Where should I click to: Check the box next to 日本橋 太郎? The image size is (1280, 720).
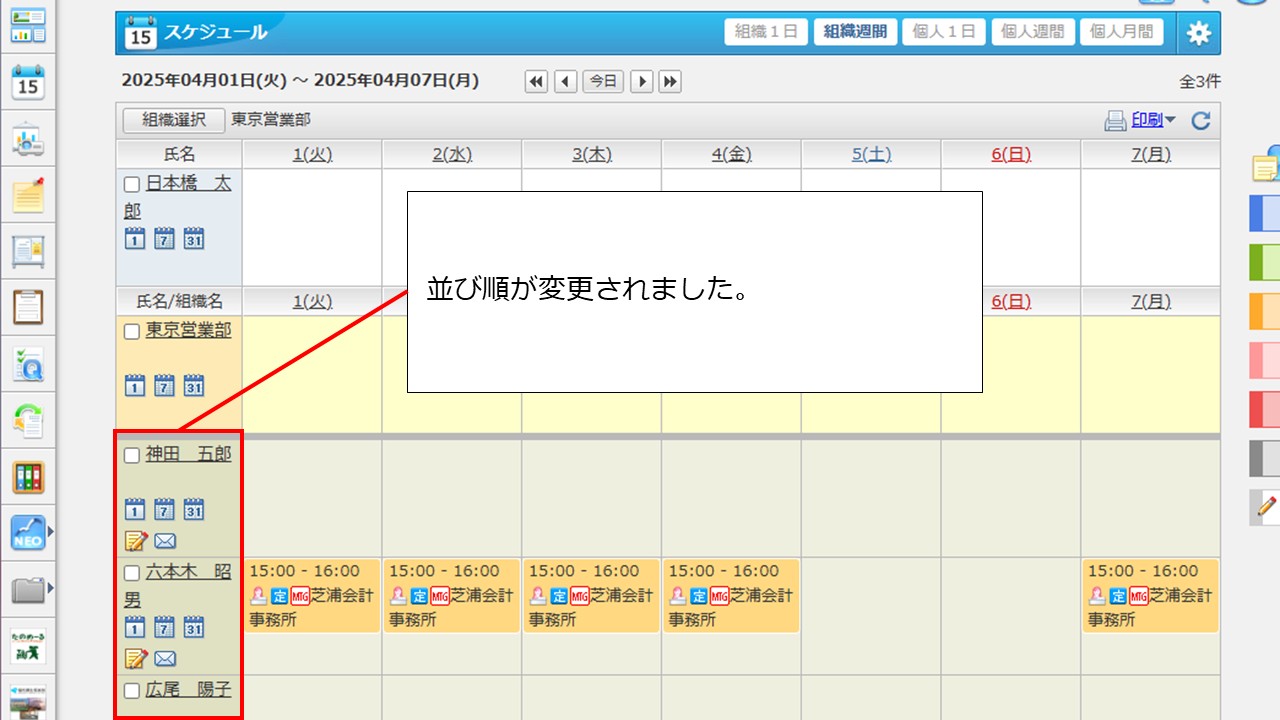[x=131, y=185]
